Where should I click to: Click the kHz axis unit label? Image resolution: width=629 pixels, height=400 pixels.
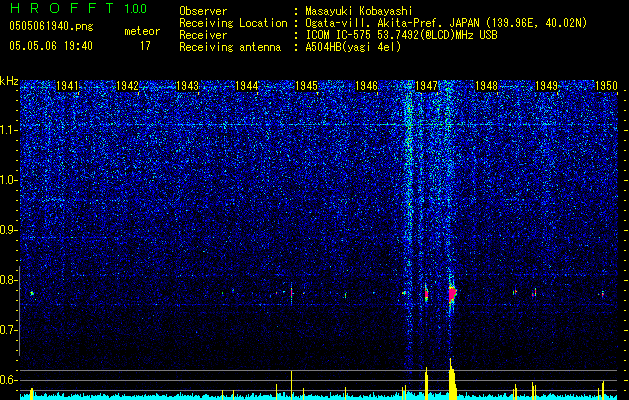click(x=9, y=81)
